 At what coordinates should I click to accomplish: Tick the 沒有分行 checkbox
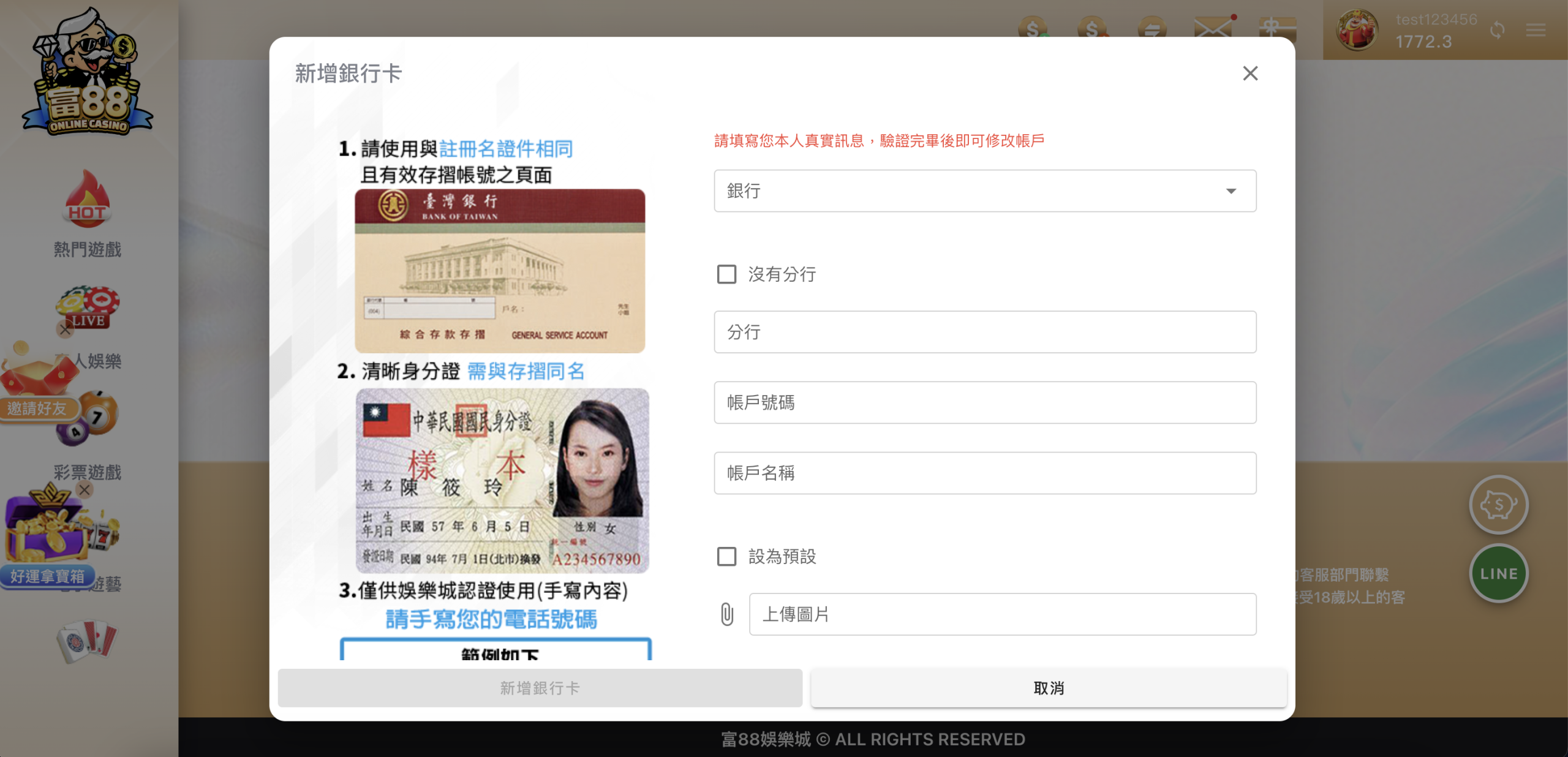(x=727, y=274)
